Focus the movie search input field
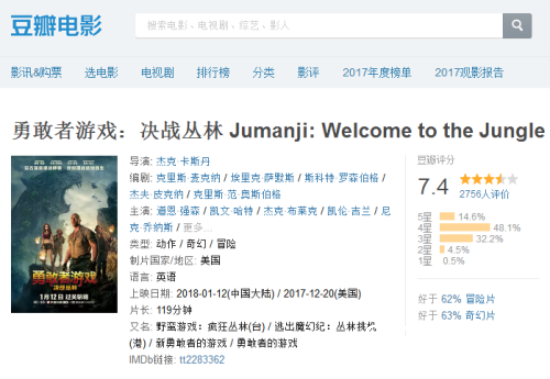Viewport: 550px width, 379px height. click(x=319, y=26)
